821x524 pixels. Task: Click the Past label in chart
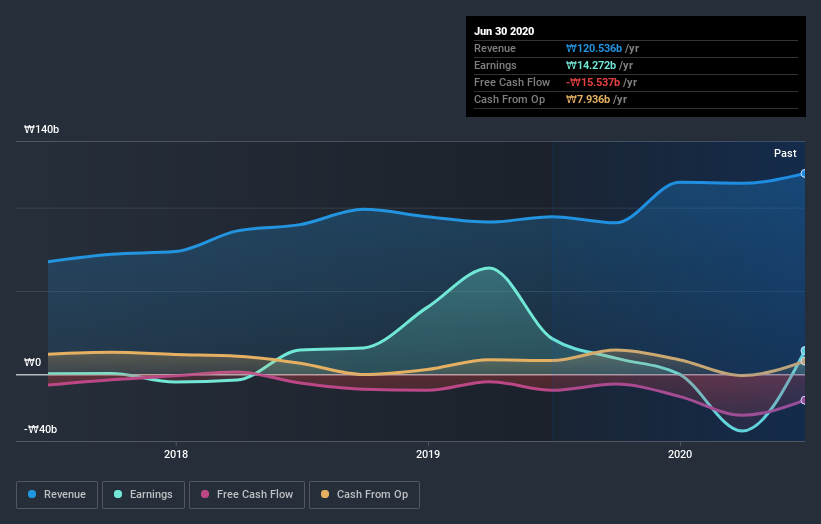point(785,153)
